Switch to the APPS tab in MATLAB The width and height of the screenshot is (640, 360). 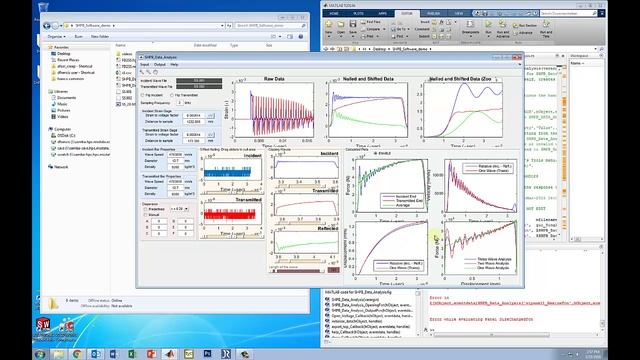382,13
